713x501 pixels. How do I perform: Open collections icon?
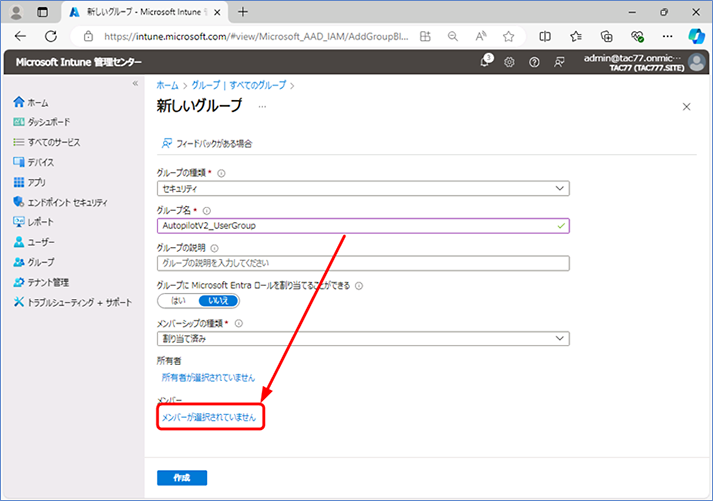tap(607, 36)
